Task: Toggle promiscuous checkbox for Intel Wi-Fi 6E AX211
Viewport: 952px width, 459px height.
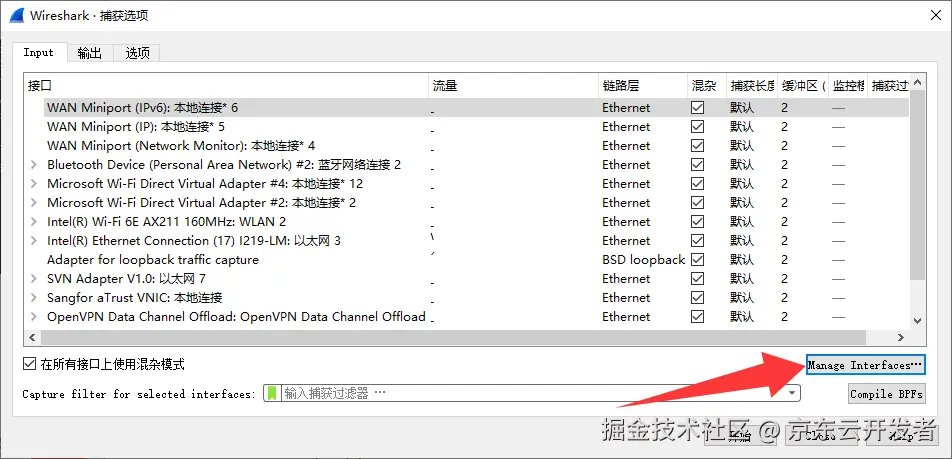Action: [x=698, y=222]
